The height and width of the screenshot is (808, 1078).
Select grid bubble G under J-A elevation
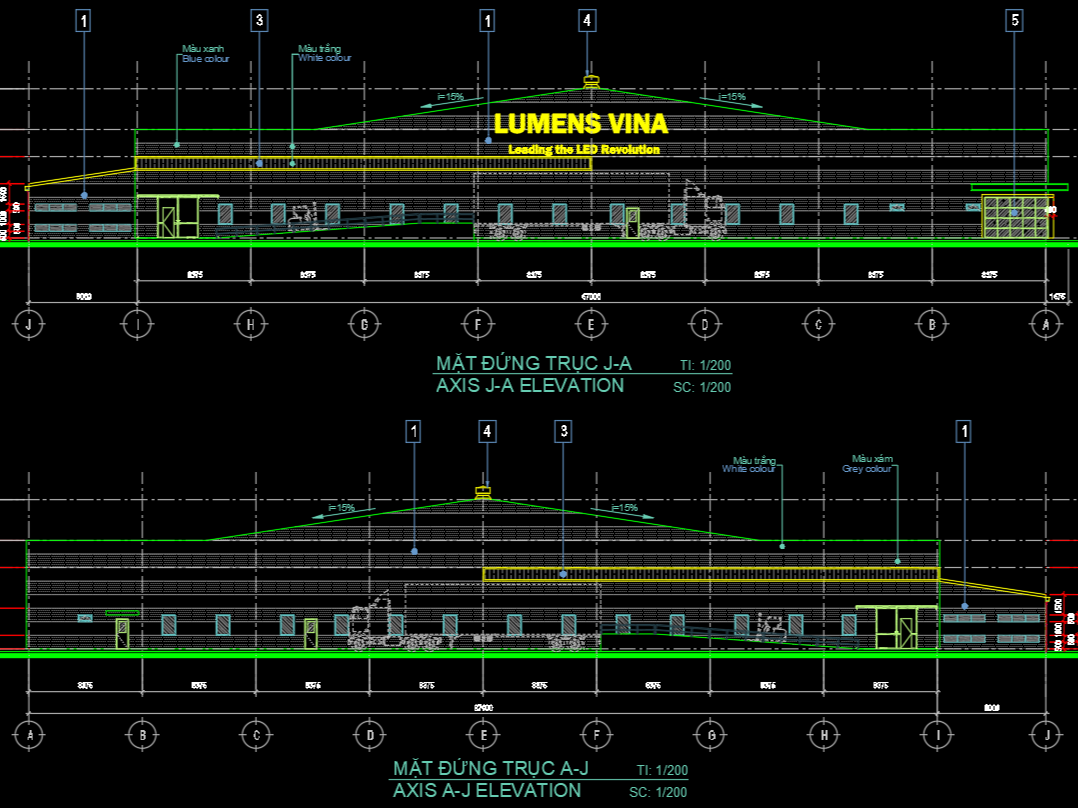[364, 324]
